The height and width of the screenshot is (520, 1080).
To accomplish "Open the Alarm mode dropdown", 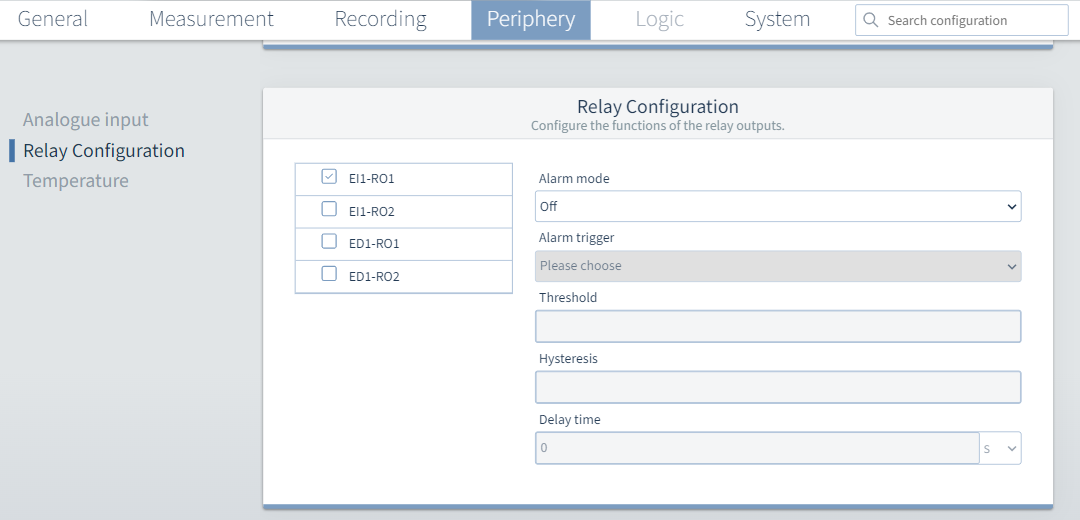I will coord(778,207).
